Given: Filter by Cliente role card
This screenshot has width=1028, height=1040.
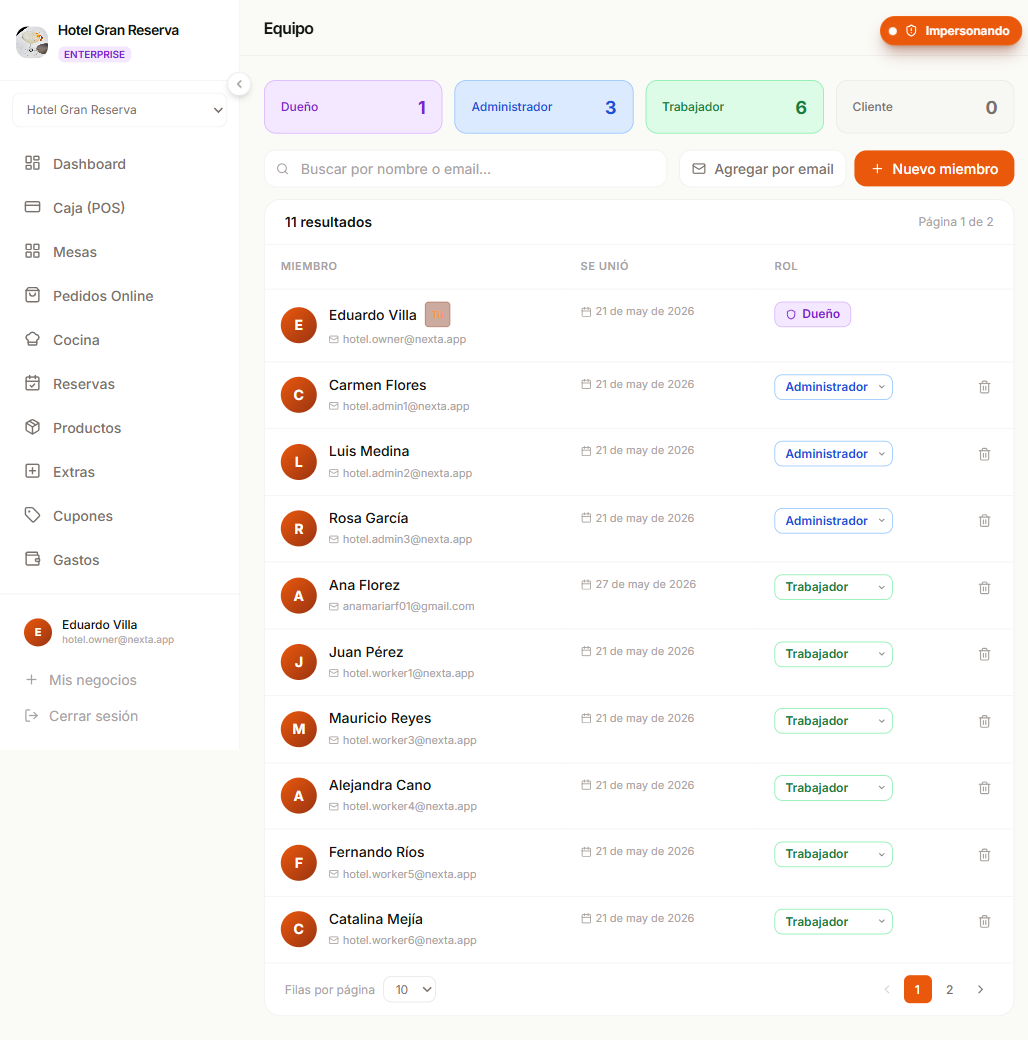Looking at the screenshot, I should pos(925,107).
